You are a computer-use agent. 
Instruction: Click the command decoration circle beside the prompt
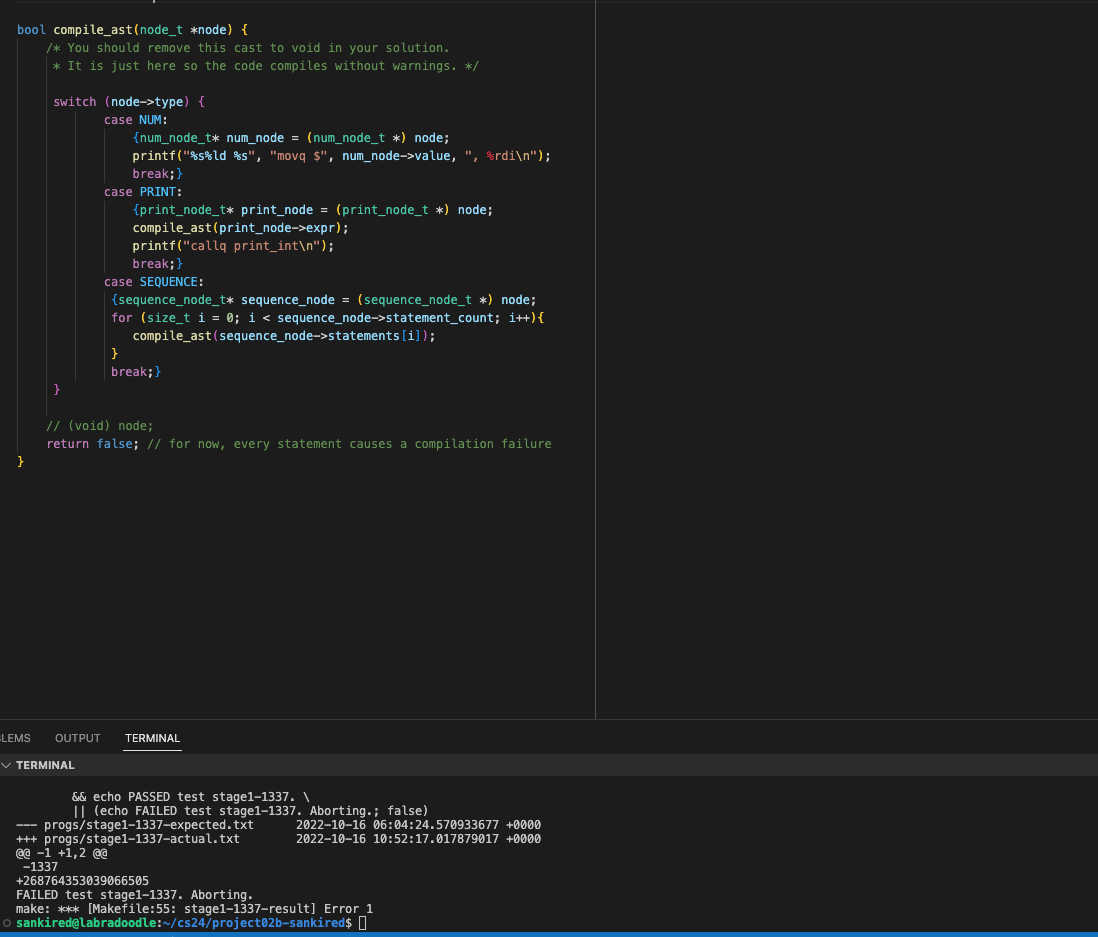click(7, 923)
